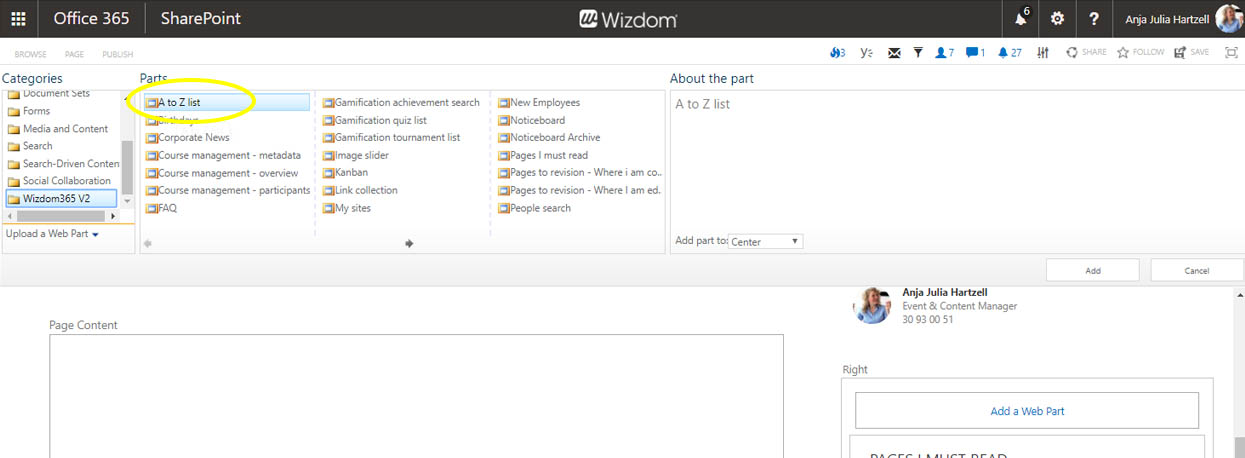1245x458 pixels.
Task: Open notifications bell with badge 6
Action: click(x=1021, y=19)
